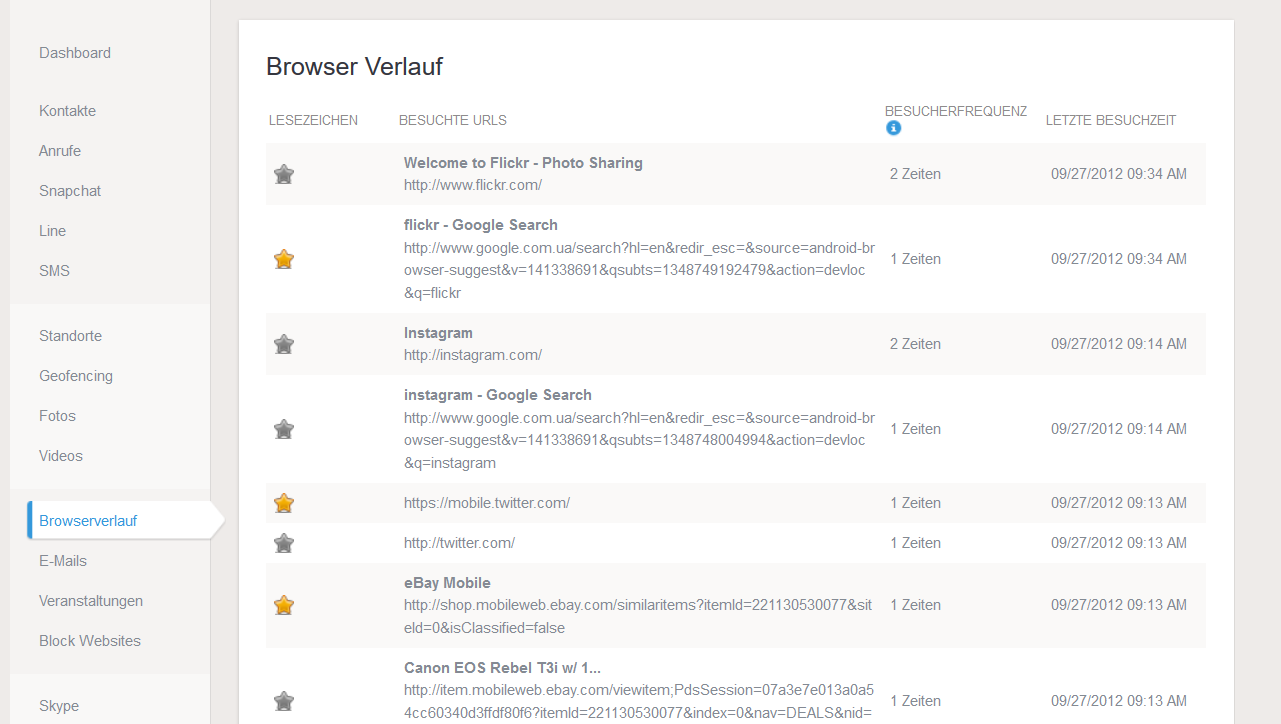Click the https://mobile.twitter.com/ URL
This screenshot has width=1281, height=724.
pyautogui.click(x=486, y=503)
